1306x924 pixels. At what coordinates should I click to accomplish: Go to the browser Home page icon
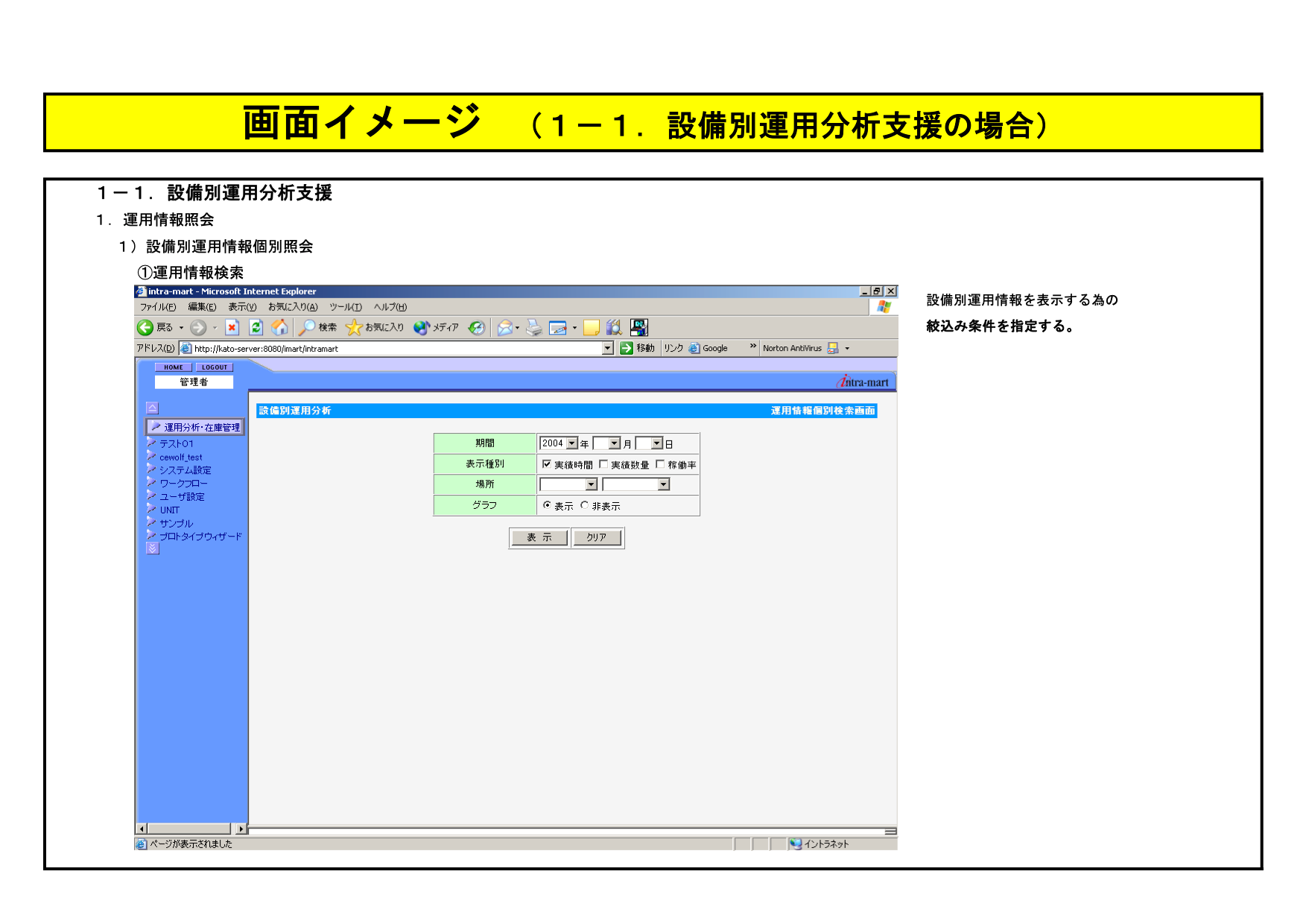[x=279, y=328]
